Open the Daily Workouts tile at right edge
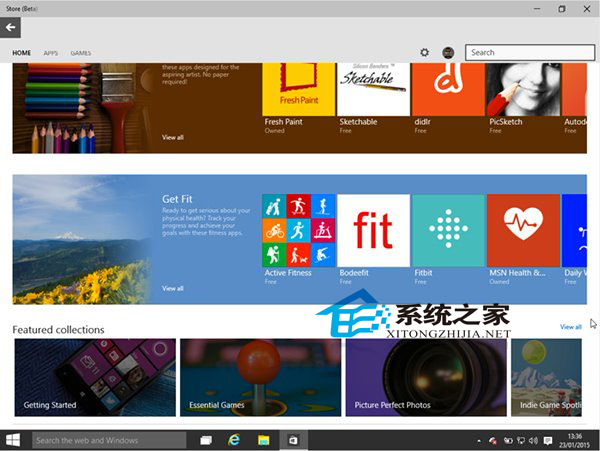Image resolution: width=600 pixels, height=451 pixels. pos(574,240)
